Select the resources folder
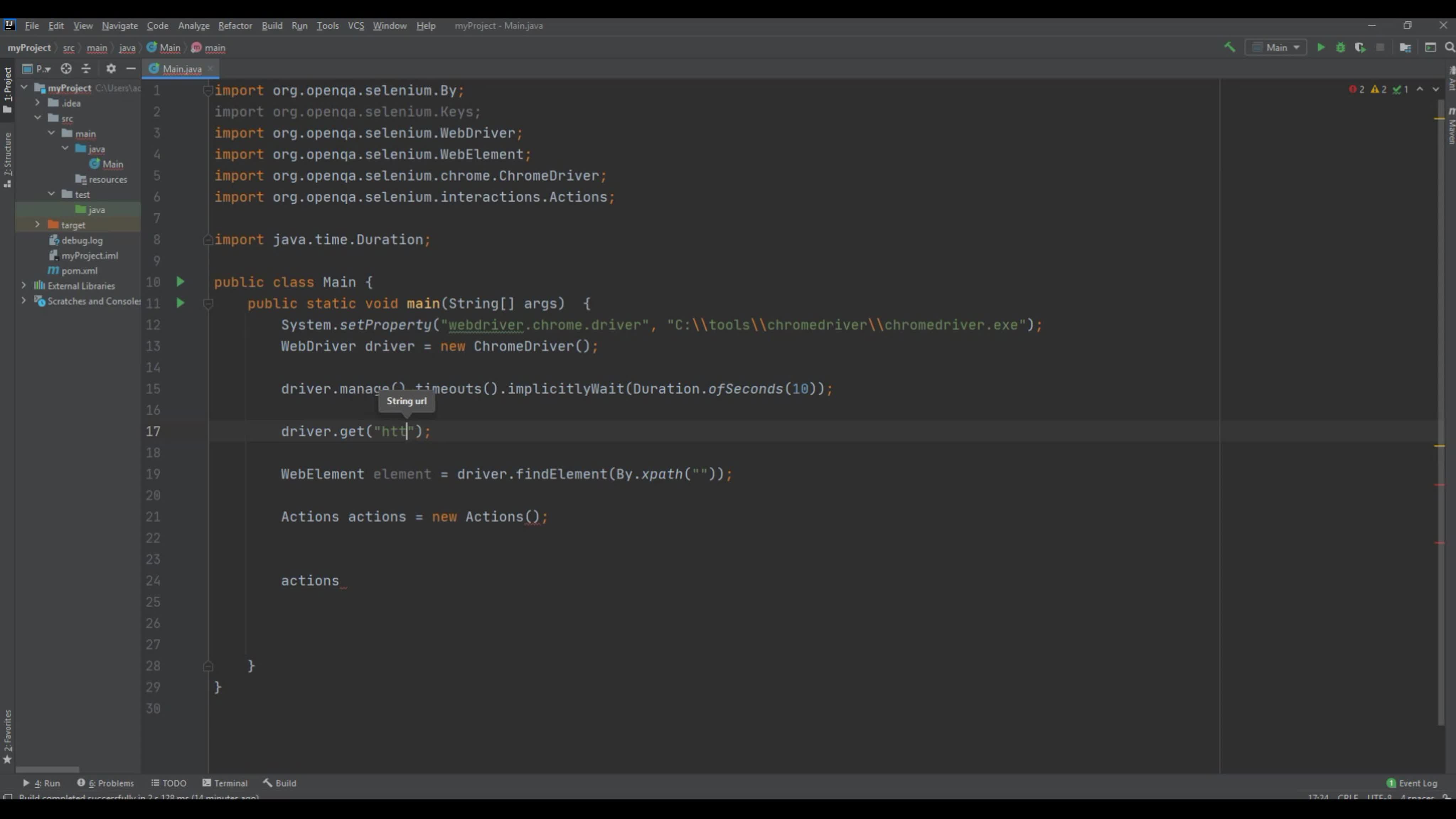 [x=107, y=179]
